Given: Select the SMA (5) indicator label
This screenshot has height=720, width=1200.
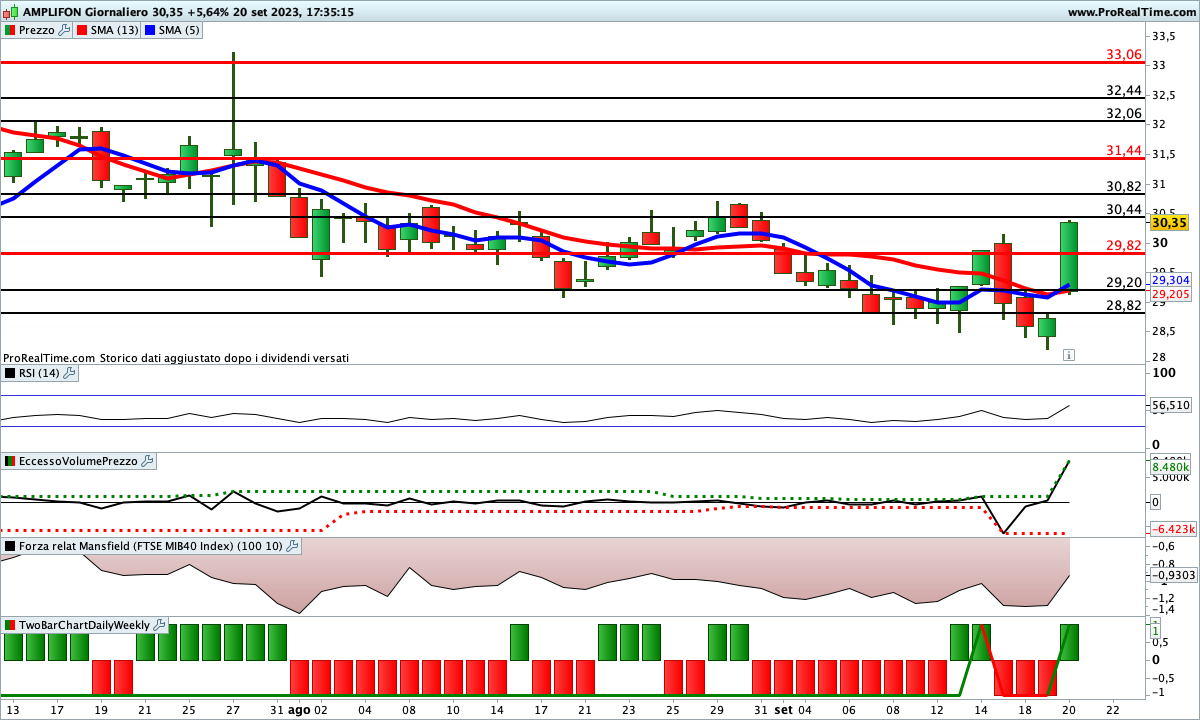Looking at the screenshot, I should point(181,30).
